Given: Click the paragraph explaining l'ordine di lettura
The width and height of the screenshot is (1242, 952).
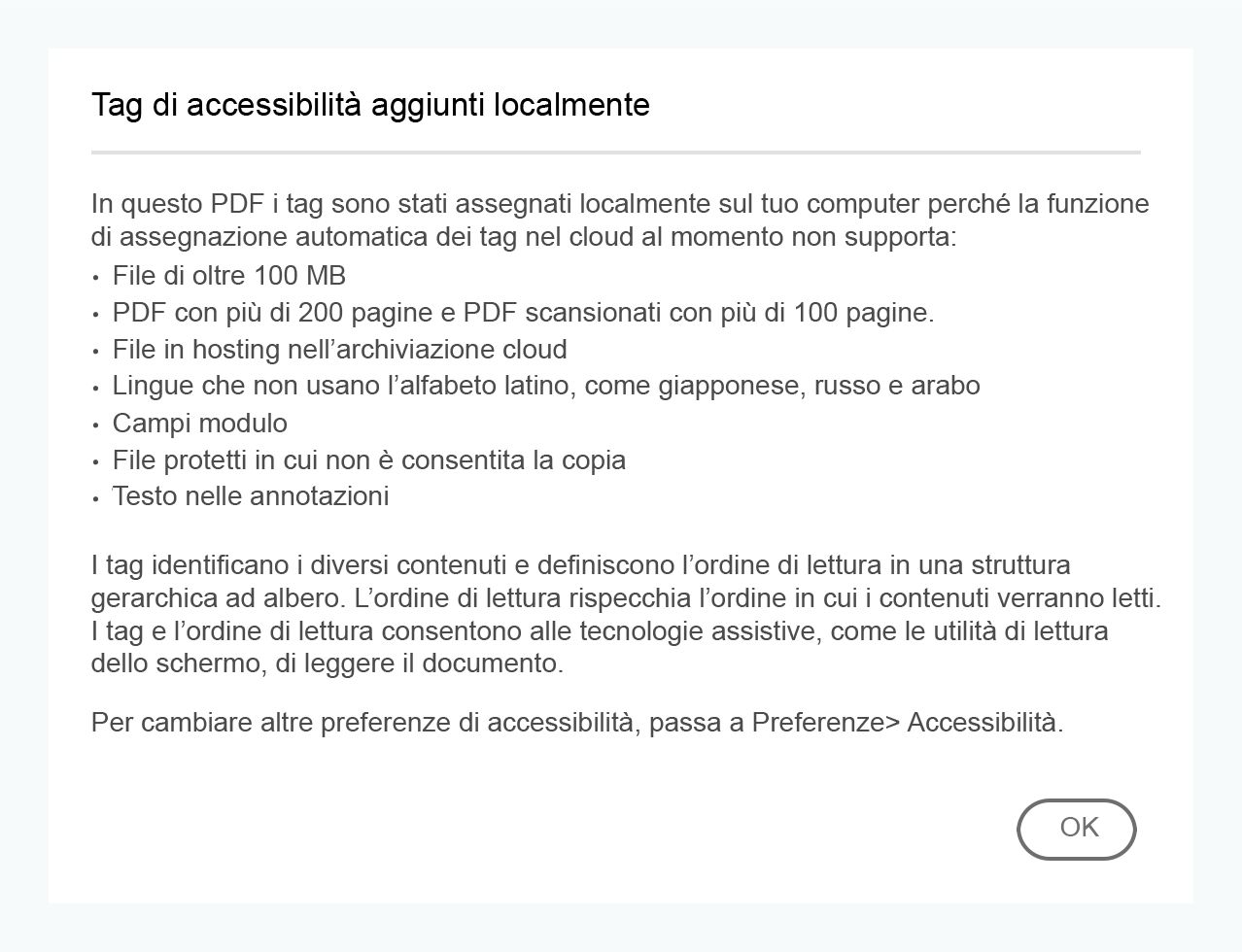Looking at the screenshot, I should coord(622,614).
